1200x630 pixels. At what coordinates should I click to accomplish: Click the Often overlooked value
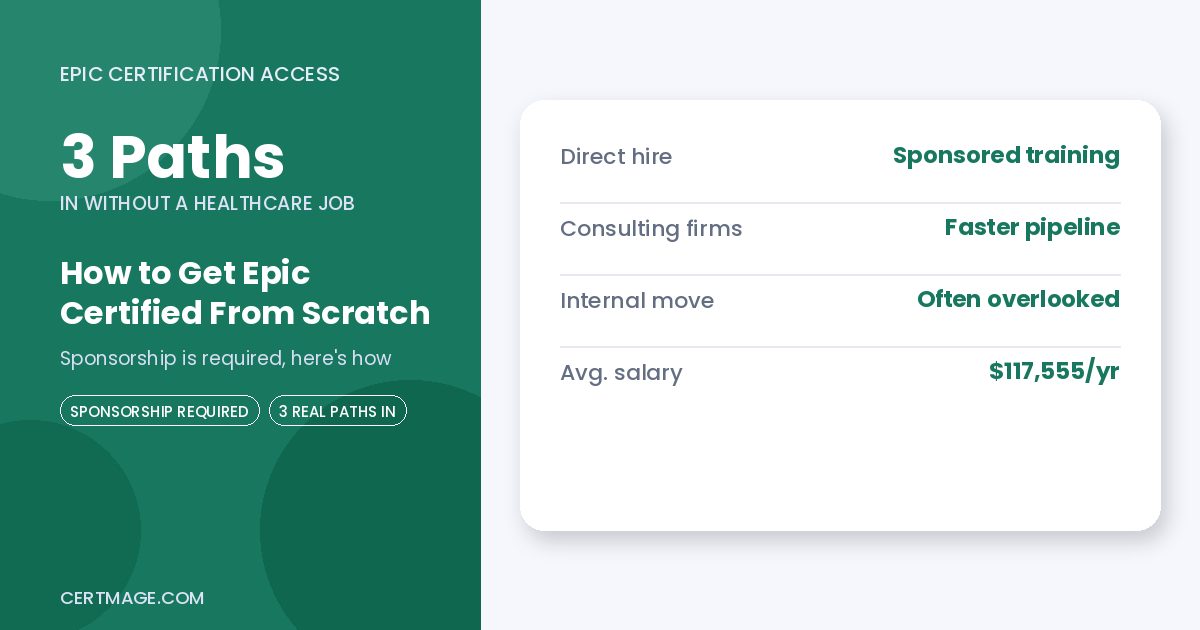1018,299
